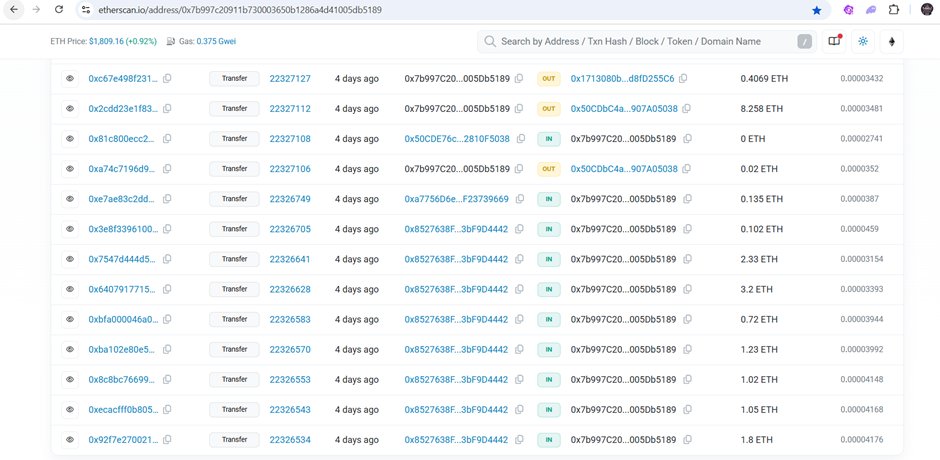Click the Transfer method badge in block 22326705 row
940x460 pixels.
click(234, 229)
